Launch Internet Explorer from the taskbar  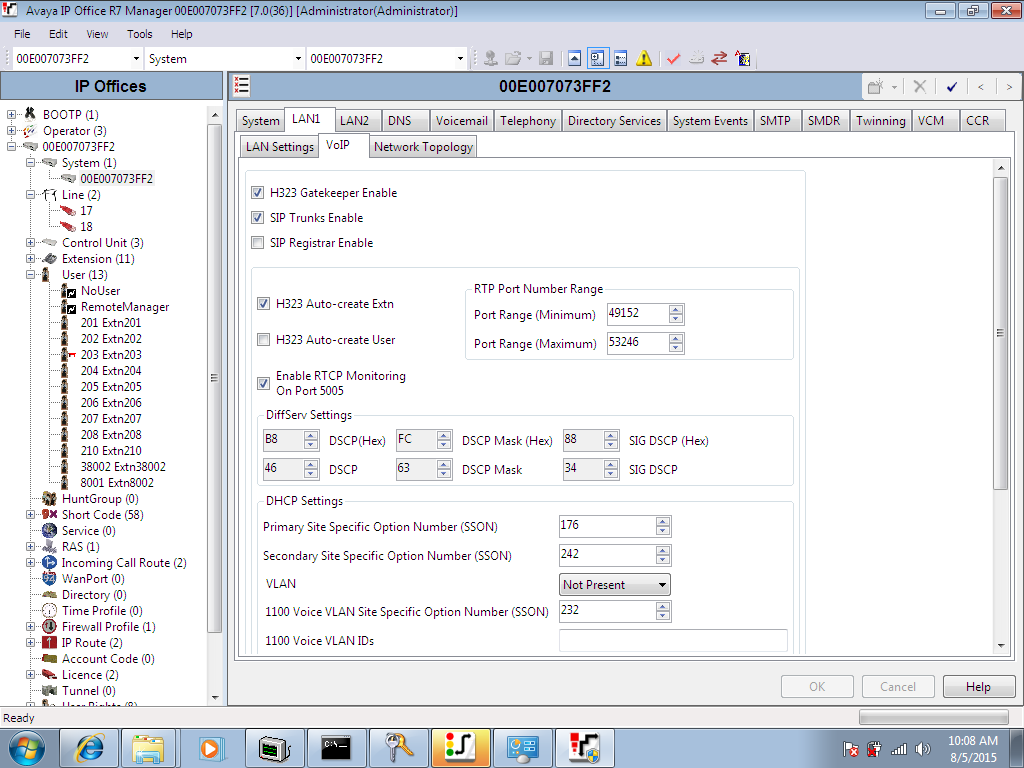pos(89,748)
